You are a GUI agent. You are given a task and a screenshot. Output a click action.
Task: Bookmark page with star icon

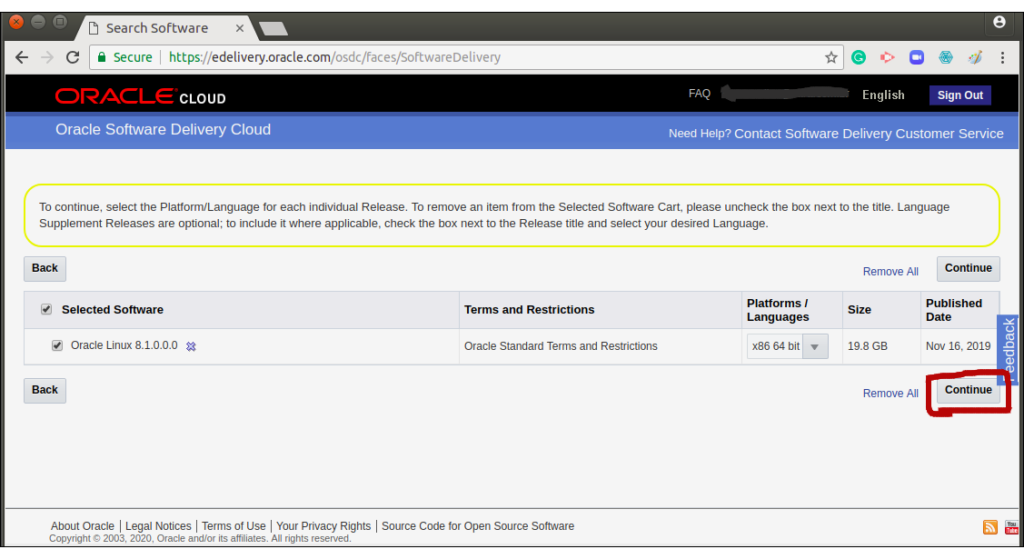[x=831, y=57]
